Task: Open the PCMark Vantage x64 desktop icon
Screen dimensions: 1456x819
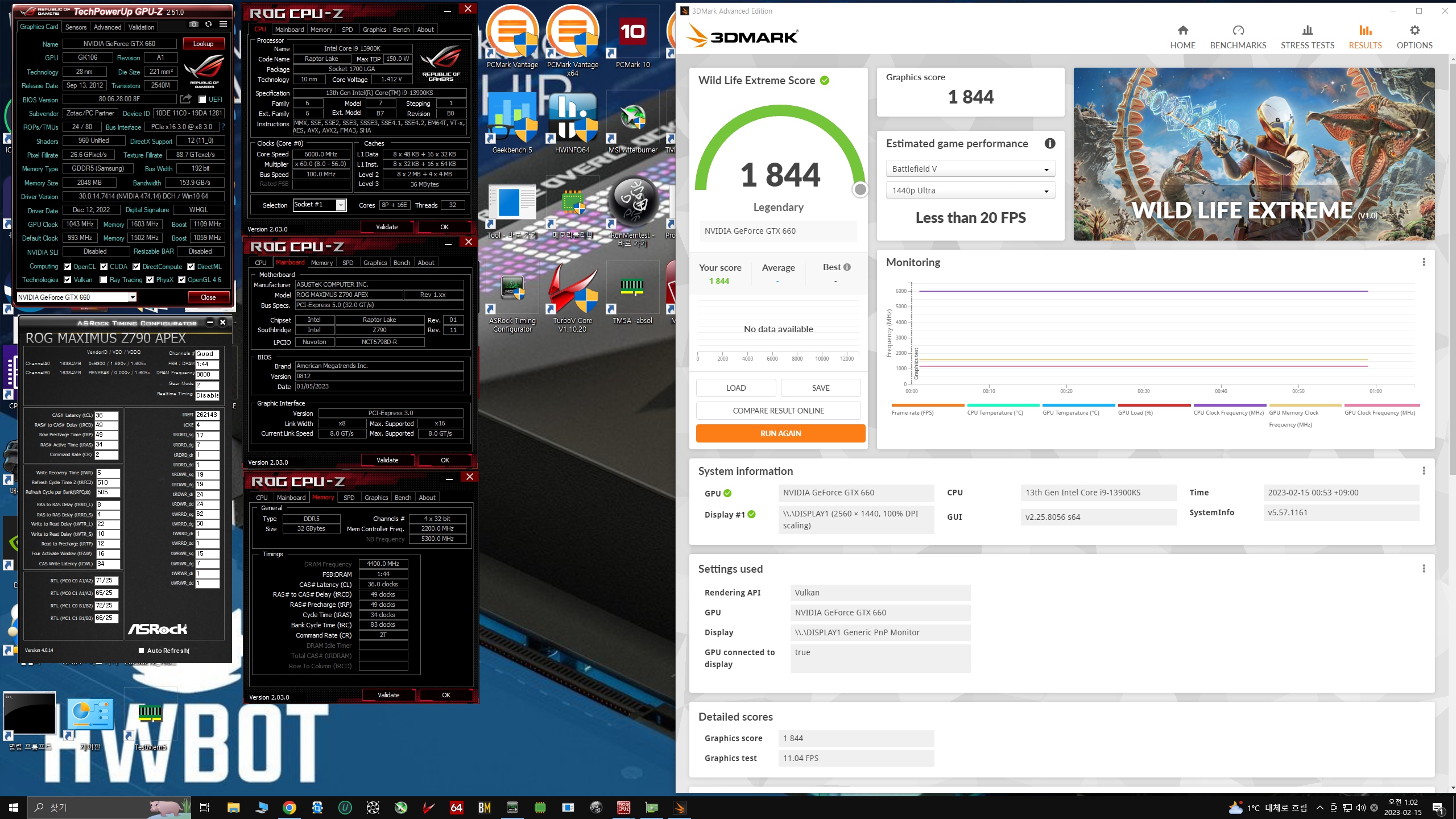Action: [x=572, y=41]
